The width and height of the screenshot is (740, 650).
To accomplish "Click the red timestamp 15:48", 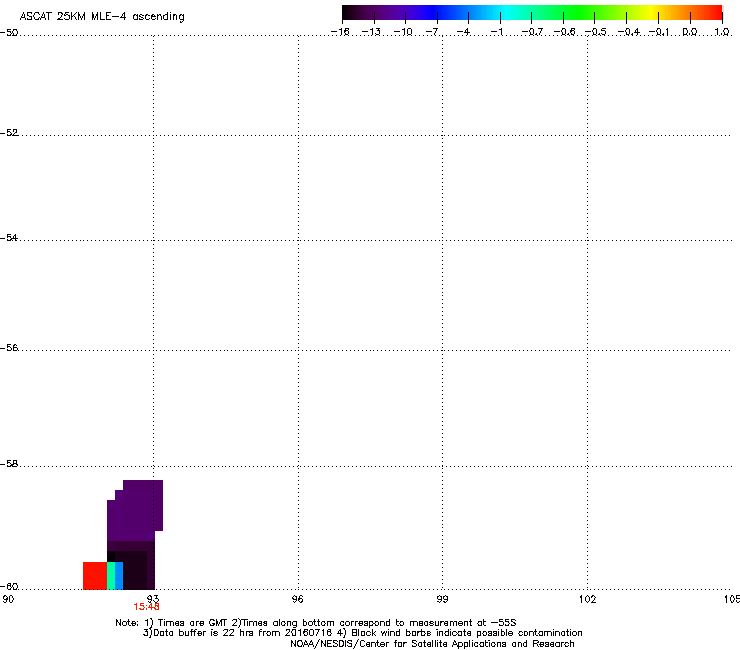I will (x=146, y=607).
